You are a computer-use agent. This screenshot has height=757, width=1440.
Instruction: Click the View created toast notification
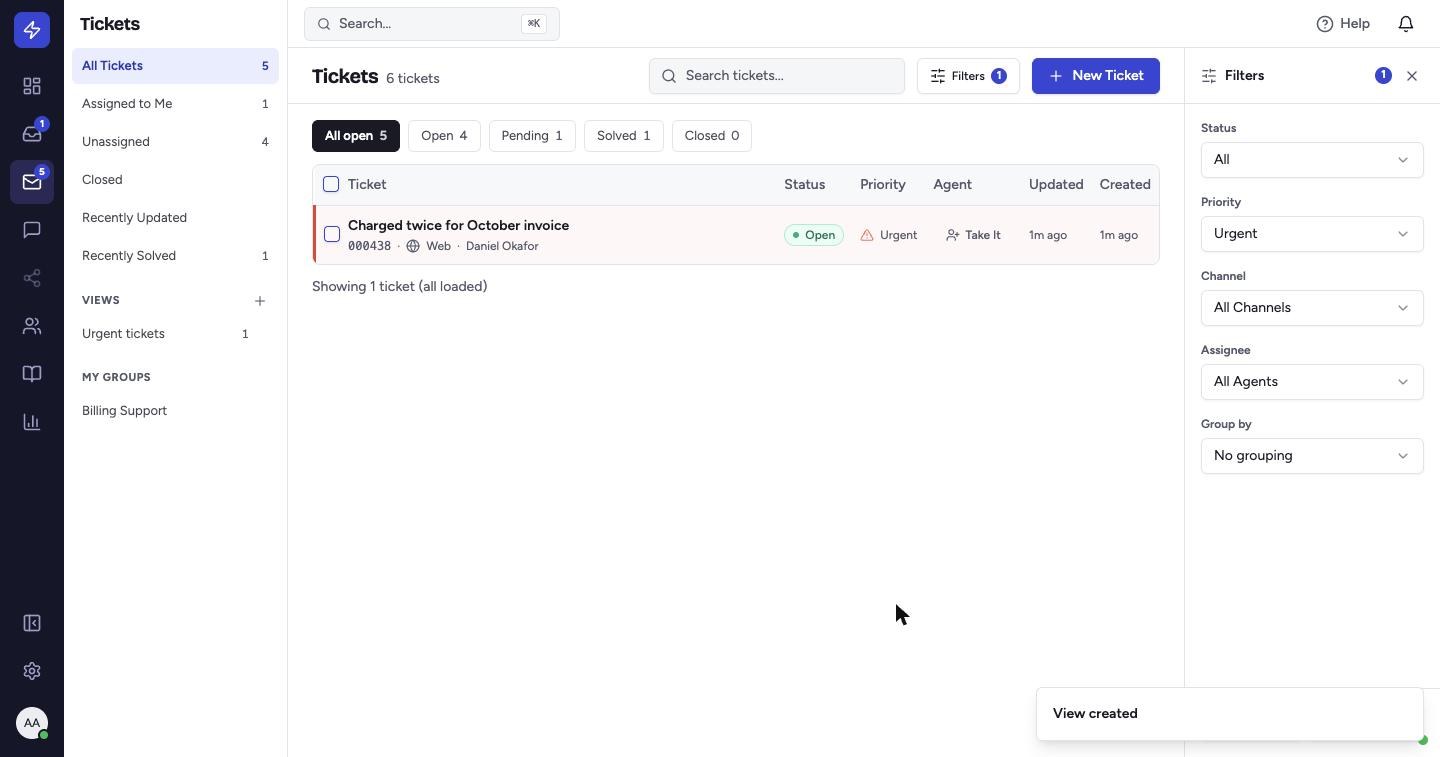1230,714
